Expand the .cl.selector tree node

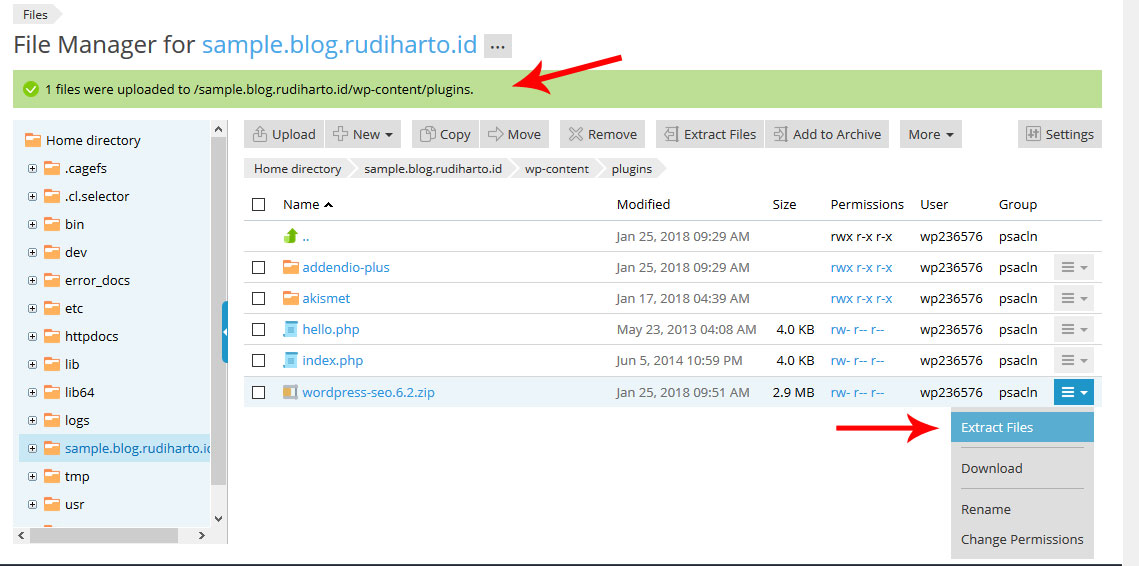(x=32, y=196)
